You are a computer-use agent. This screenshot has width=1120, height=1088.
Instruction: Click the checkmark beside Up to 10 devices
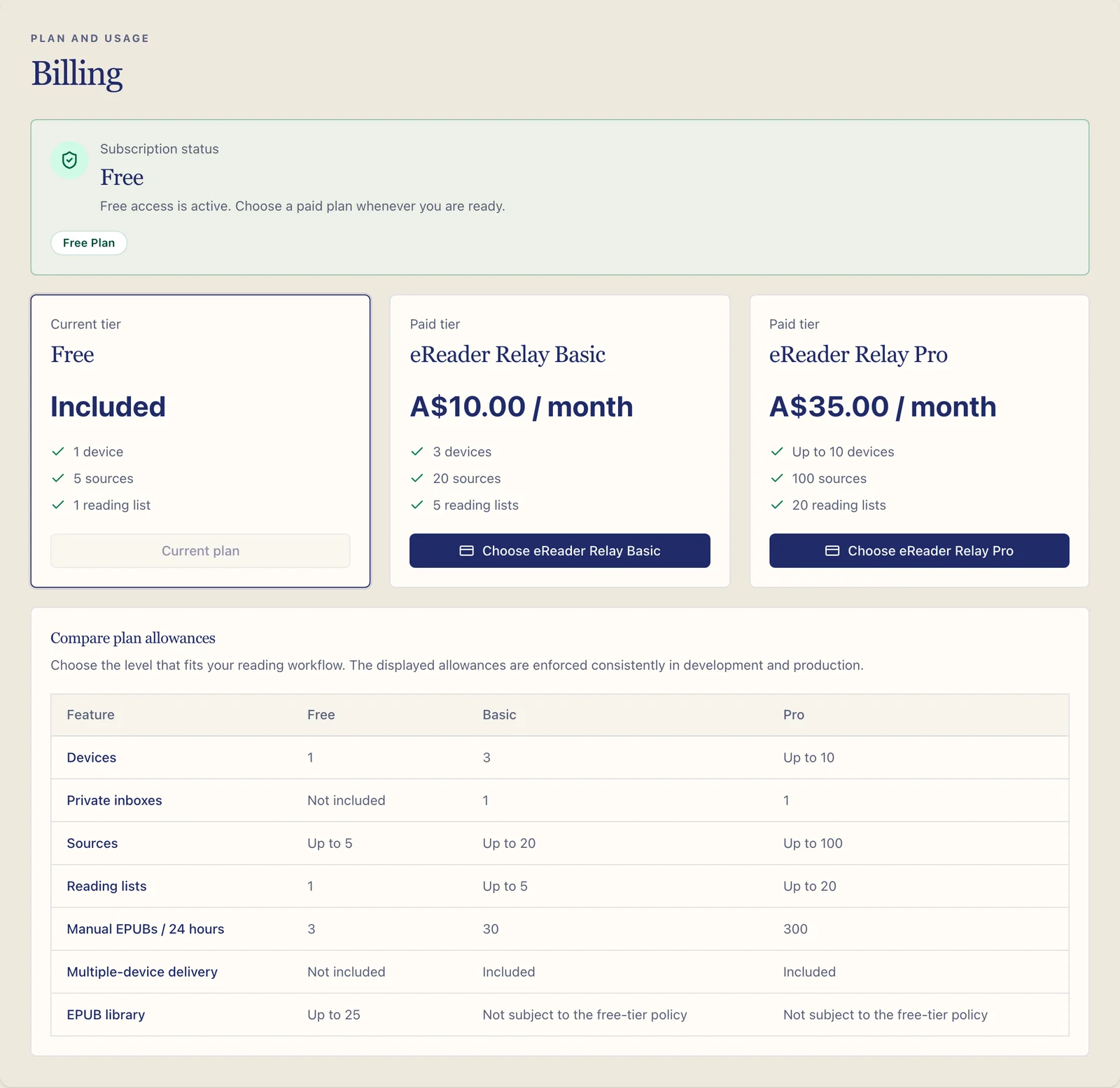[777, 452]
